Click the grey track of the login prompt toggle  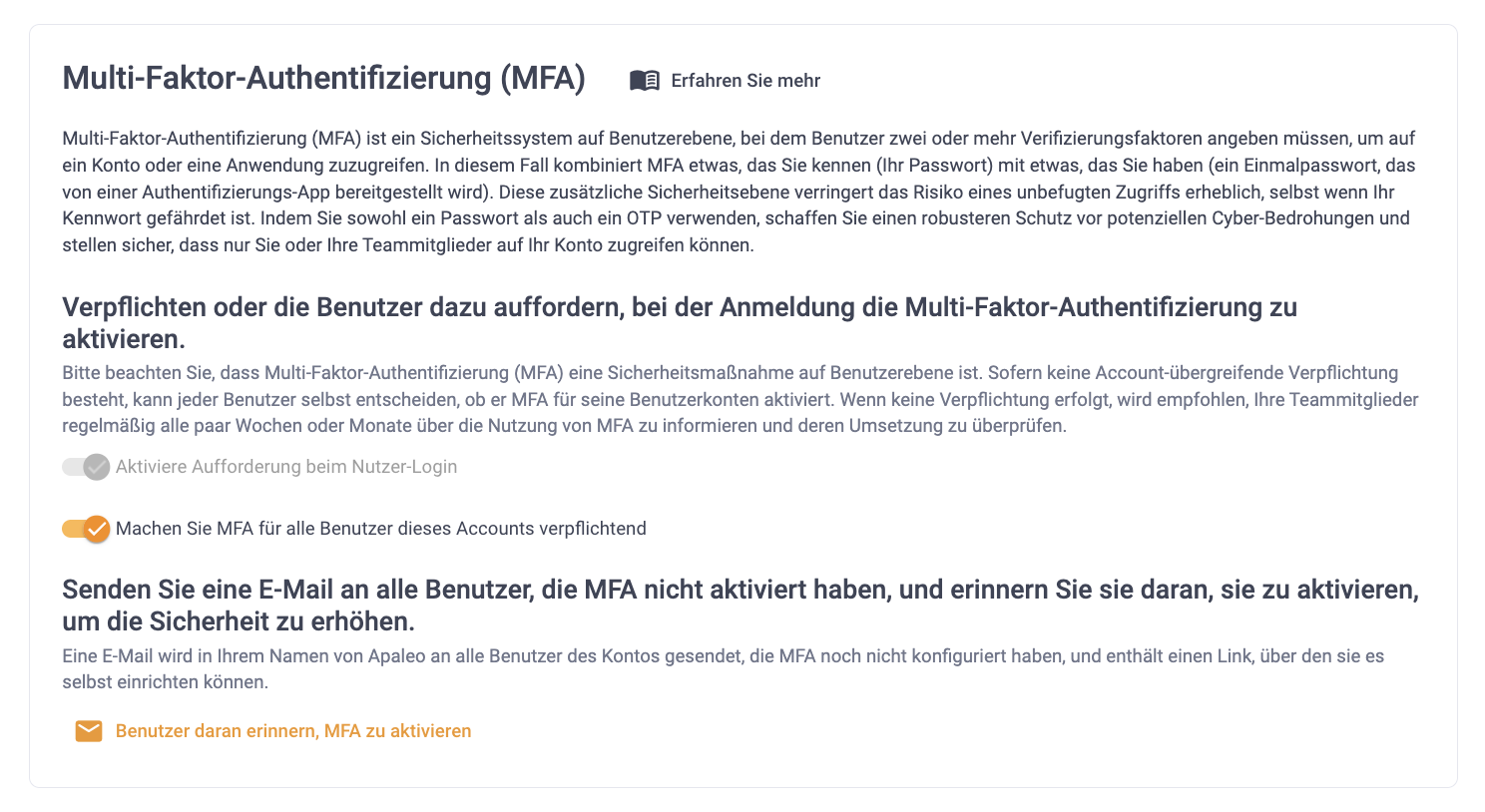pyautogui.click(x=73, y=467)
